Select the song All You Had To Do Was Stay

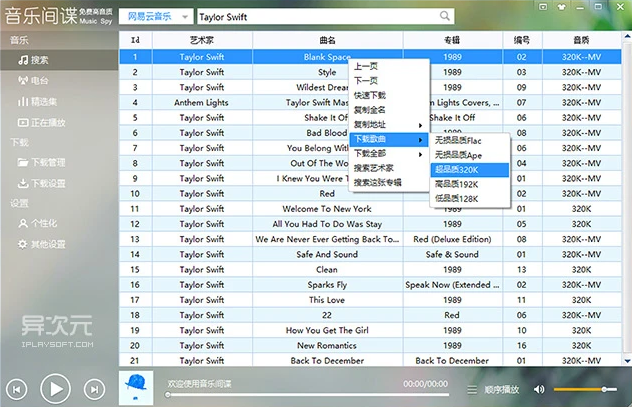[327, 224]
